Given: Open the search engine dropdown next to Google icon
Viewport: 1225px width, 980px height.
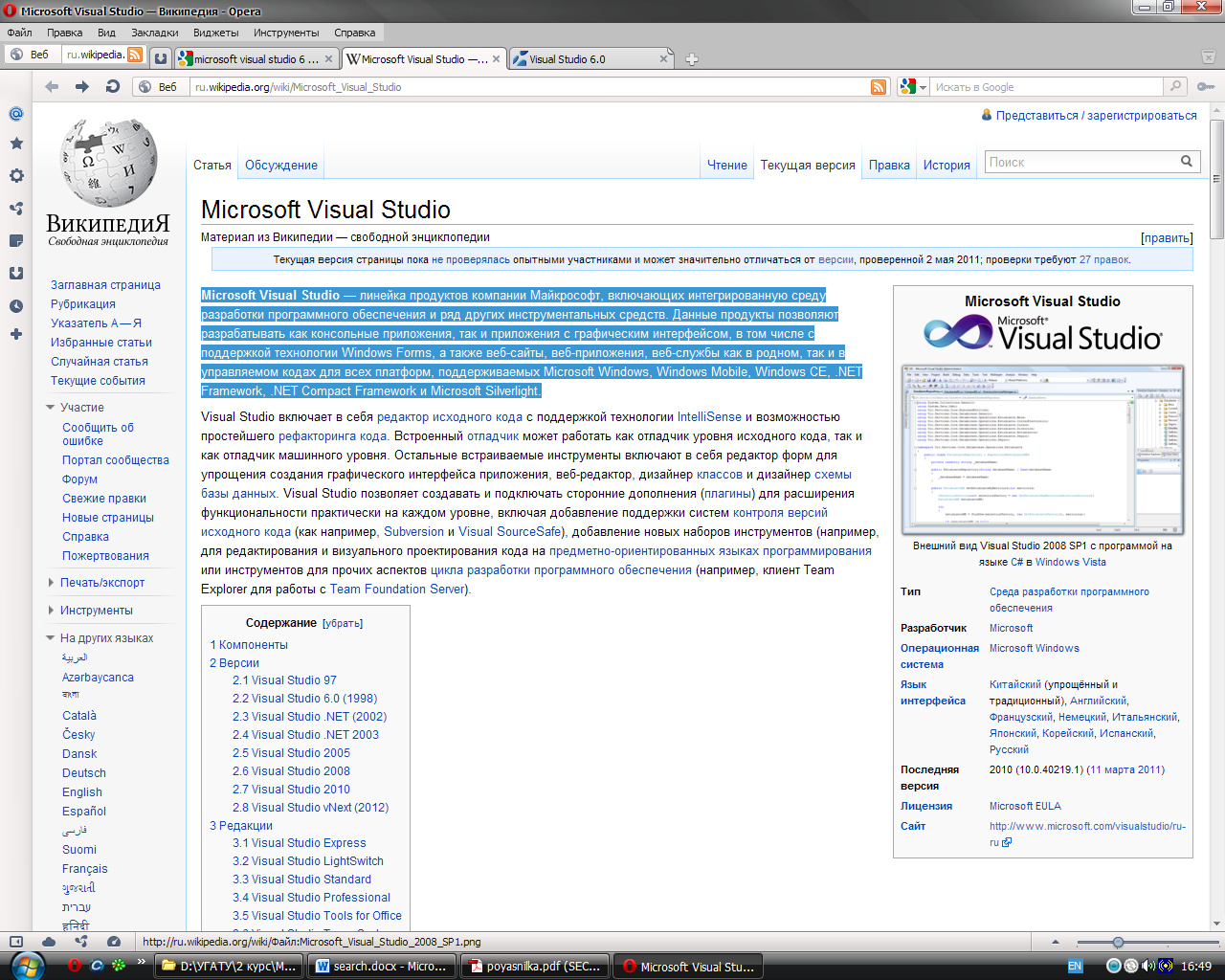Looking at the screenshot, I should tap(923, 87).
